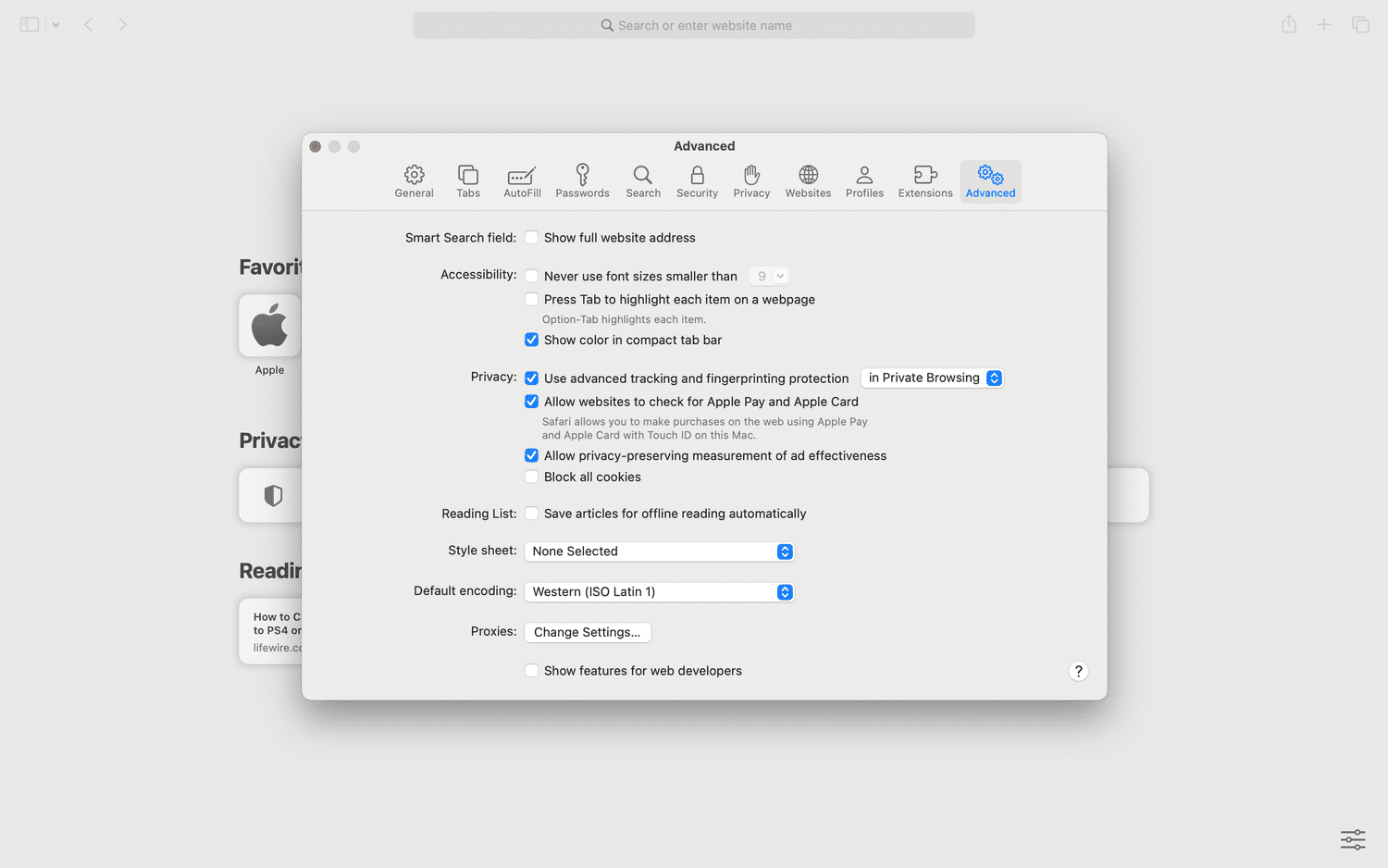Uncheck Allow websites to check Apple Pay
1388x868 pixels.
coord(531,402)
